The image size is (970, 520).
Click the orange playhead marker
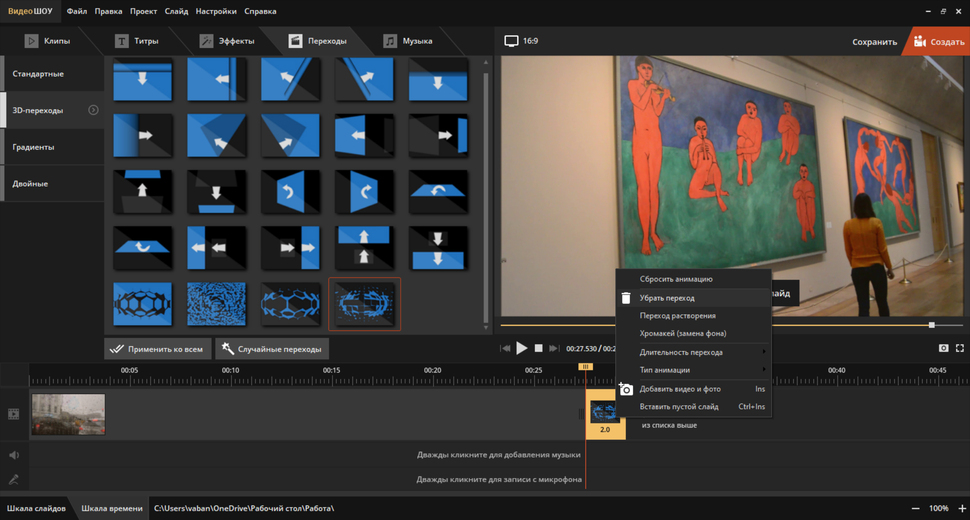585,367
